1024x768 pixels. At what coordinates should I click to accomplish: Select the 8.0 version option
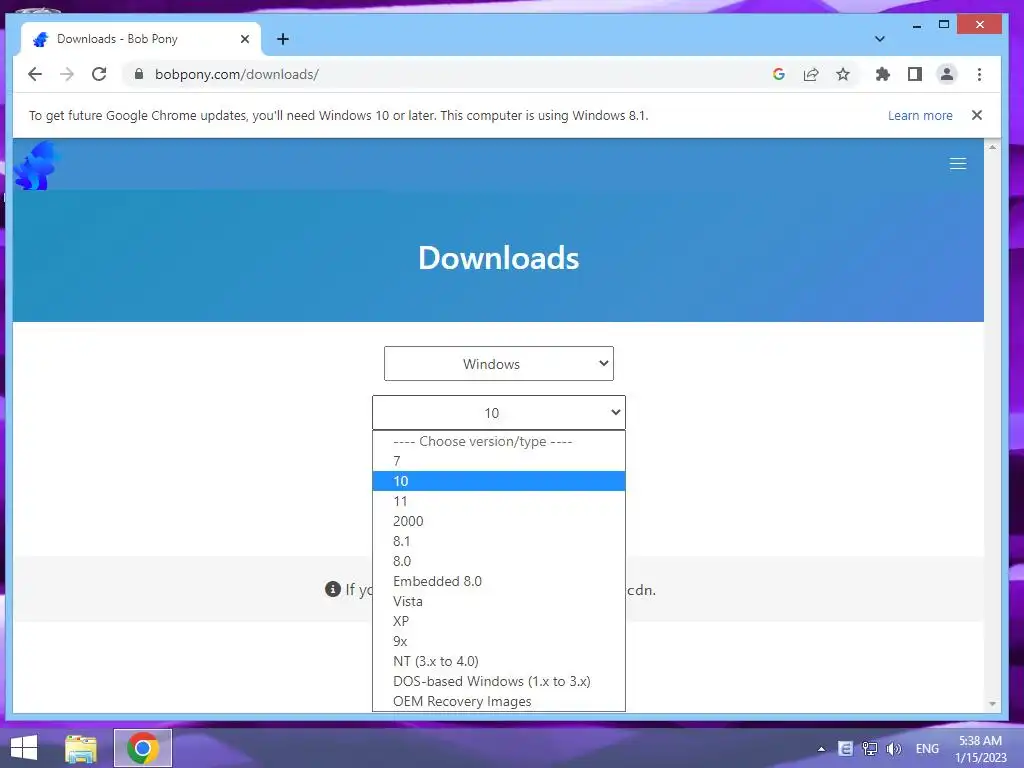click(x=499, y=562)
